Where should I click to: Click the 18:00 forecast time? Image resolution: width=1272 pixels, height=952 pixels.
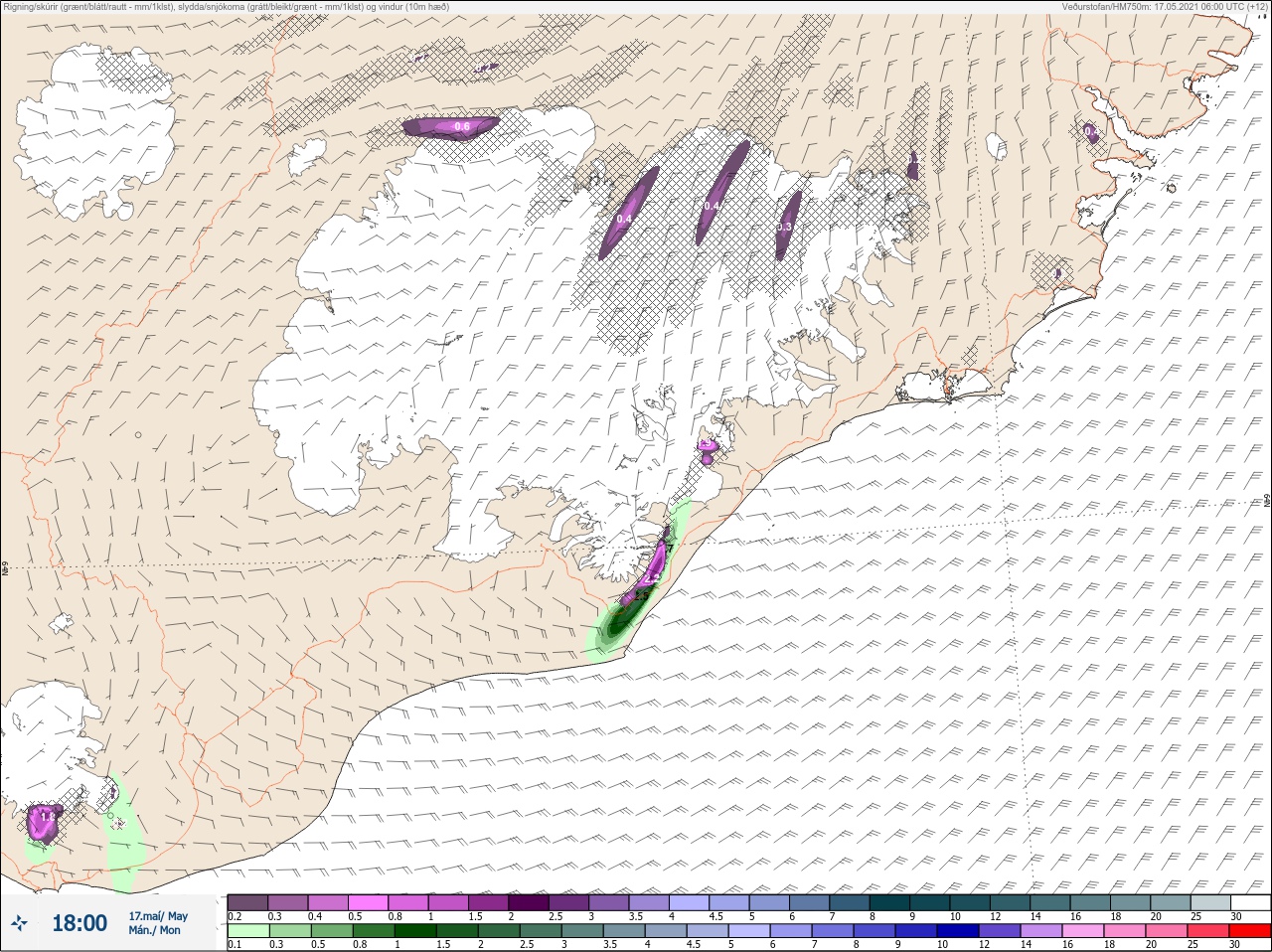click(79, 923)
